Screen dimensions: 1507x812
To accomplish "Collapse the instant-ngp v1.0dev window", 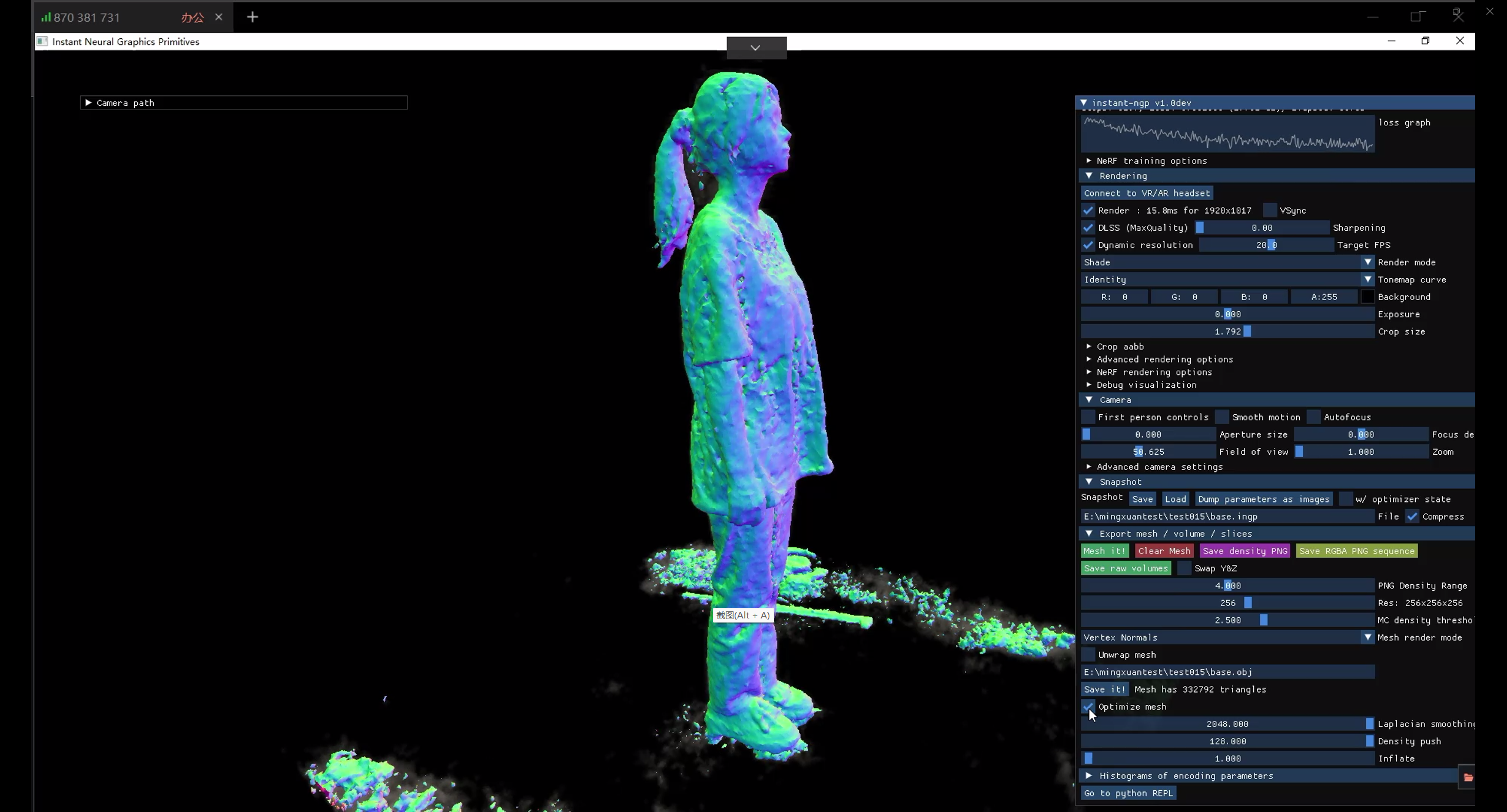I will coord(1083,102).
